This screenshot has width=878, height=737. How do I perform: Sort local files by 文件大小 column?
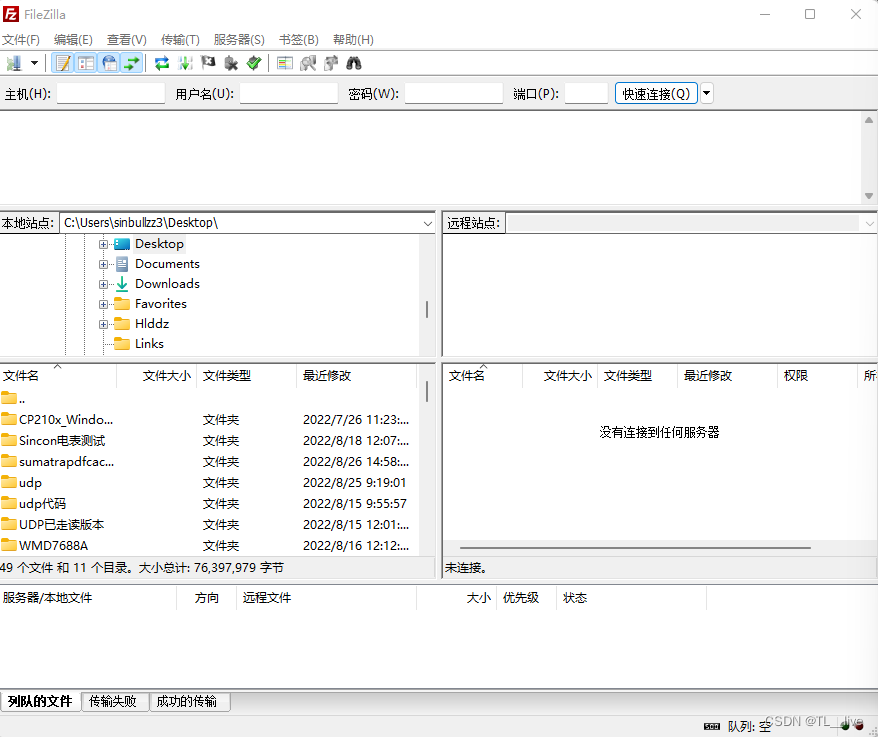[156, 376]
